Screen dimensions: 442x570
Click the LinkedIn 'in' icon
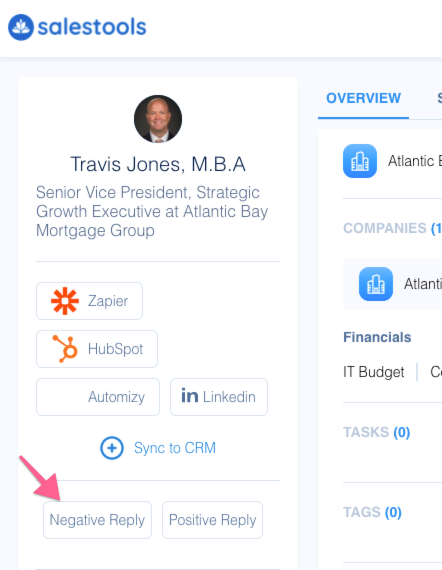click(x=190, y=396)
